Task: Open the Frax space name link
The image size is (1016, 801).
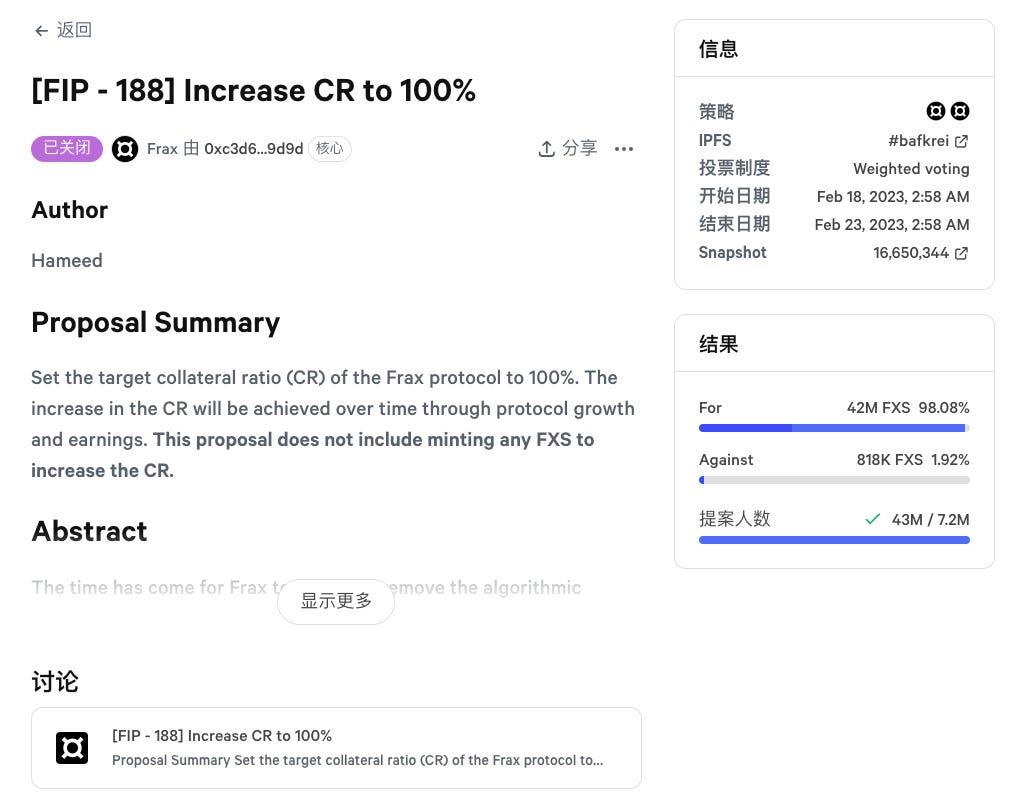Action: [162, 149]
